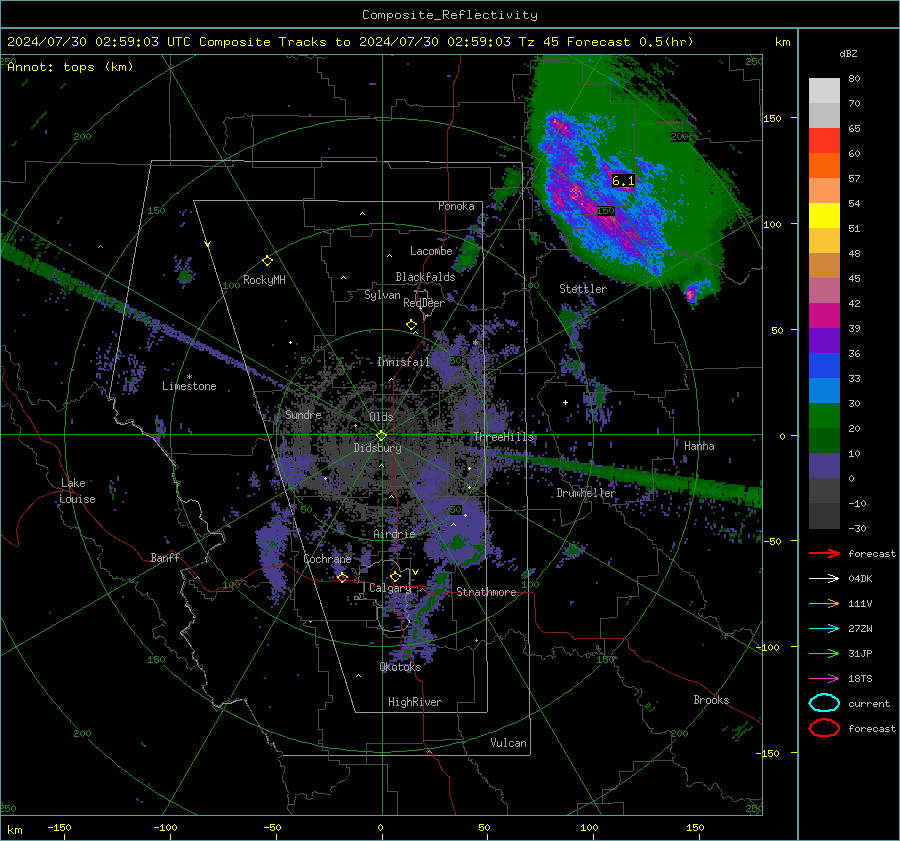Click the Banff label
900x841 pixels.
[165, 557]
